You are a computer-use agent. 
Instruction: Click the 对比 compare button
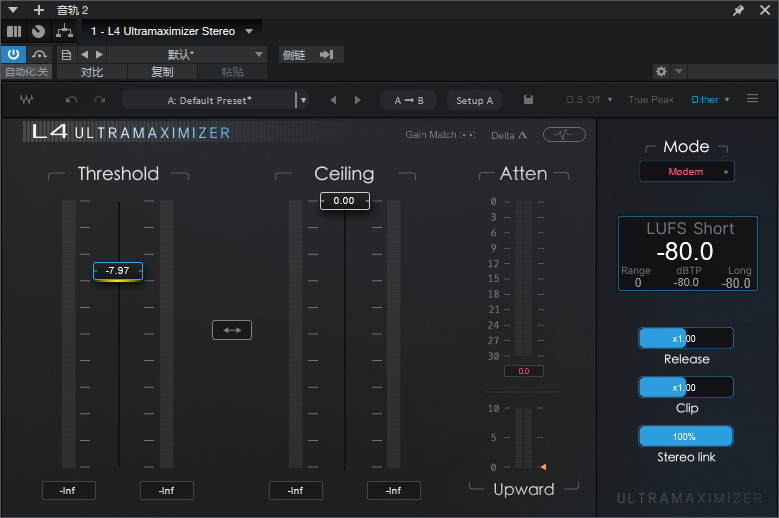[x=92, y=72]
